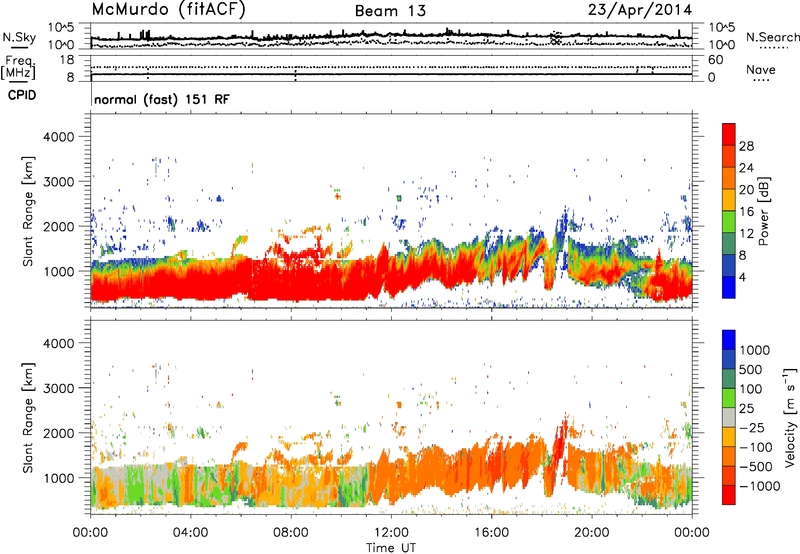Image resolution: width=800 pixels, height=554 pixels.
Task: Click the 'Freq. [MHz]' axis label
Action: [x=18, y=68]
